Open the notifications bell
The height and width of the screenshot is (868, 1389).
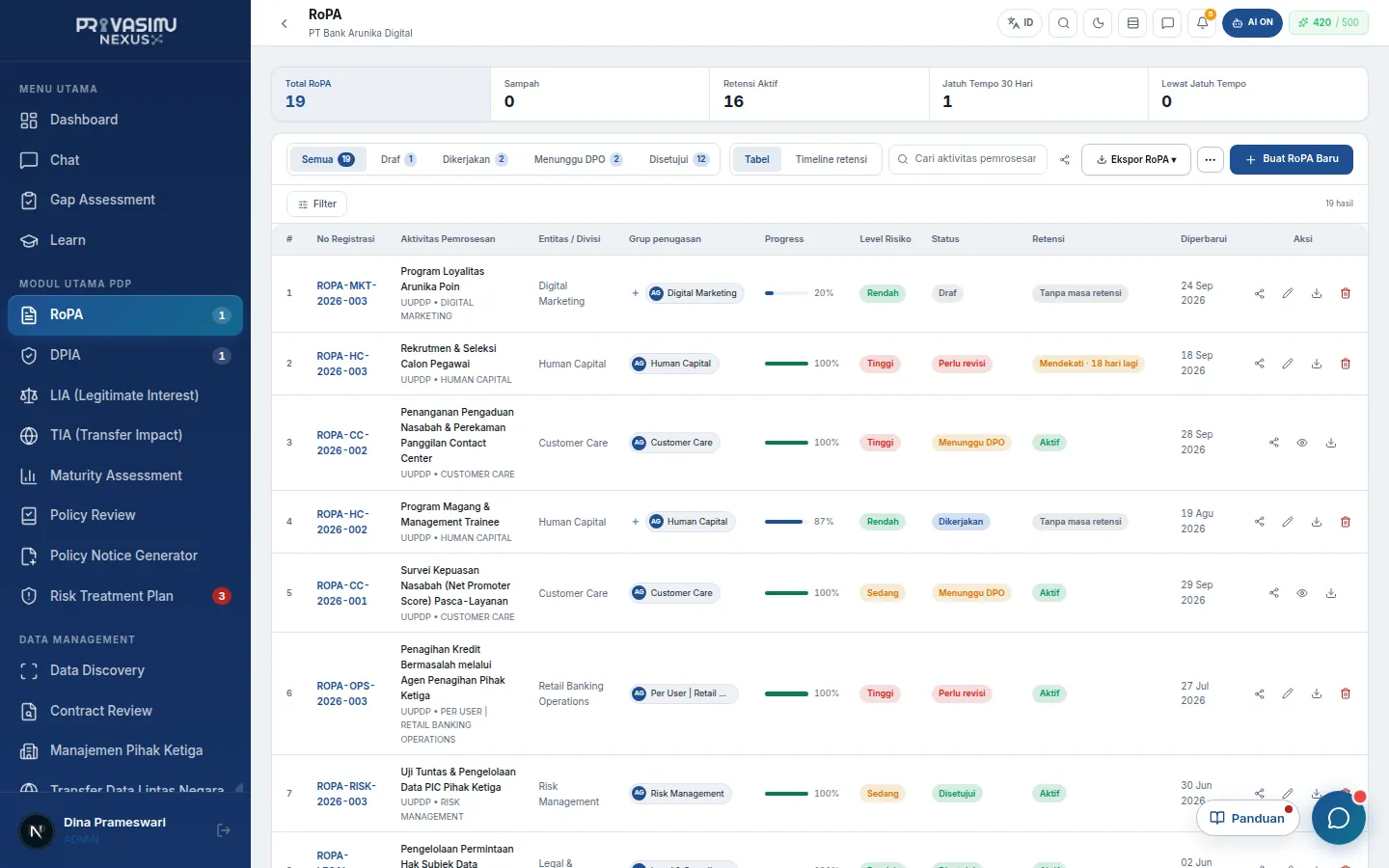tap(1203, 23)
